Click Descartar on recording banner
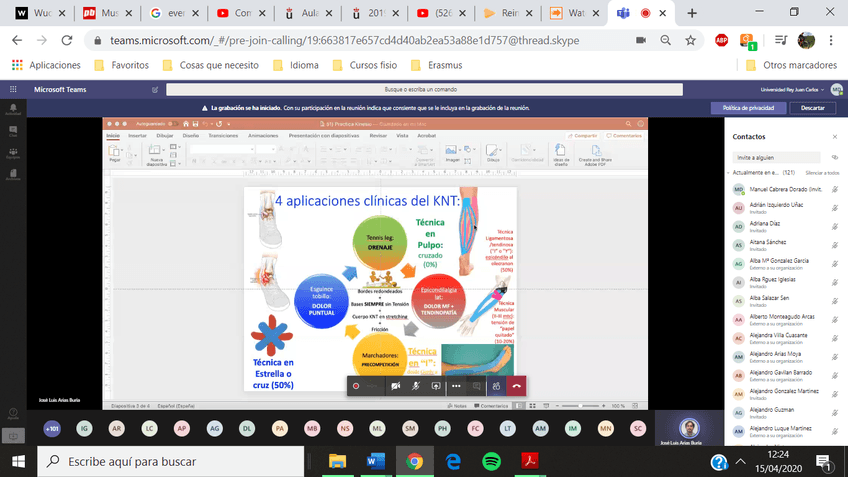Image resolution: width=848 pixels, height=477 pixels. point(813,107)
